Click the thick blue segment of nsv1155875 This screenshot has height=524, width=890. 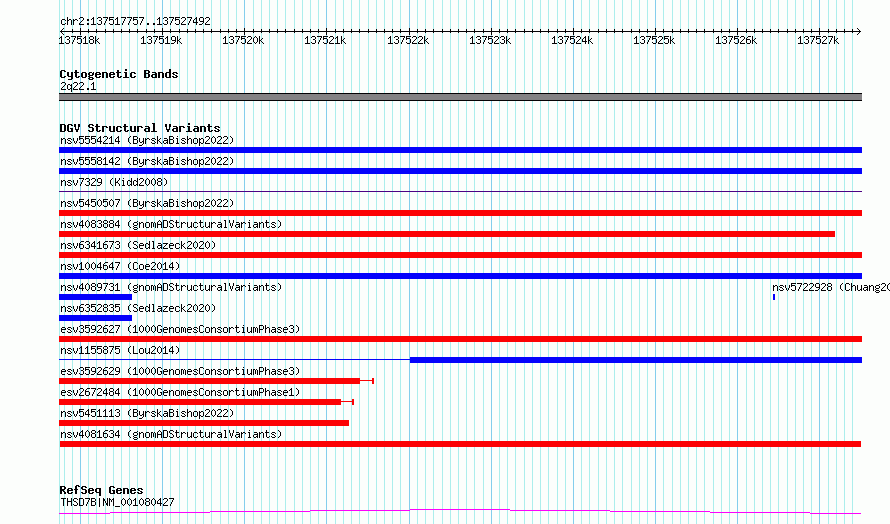pos(636,360)
